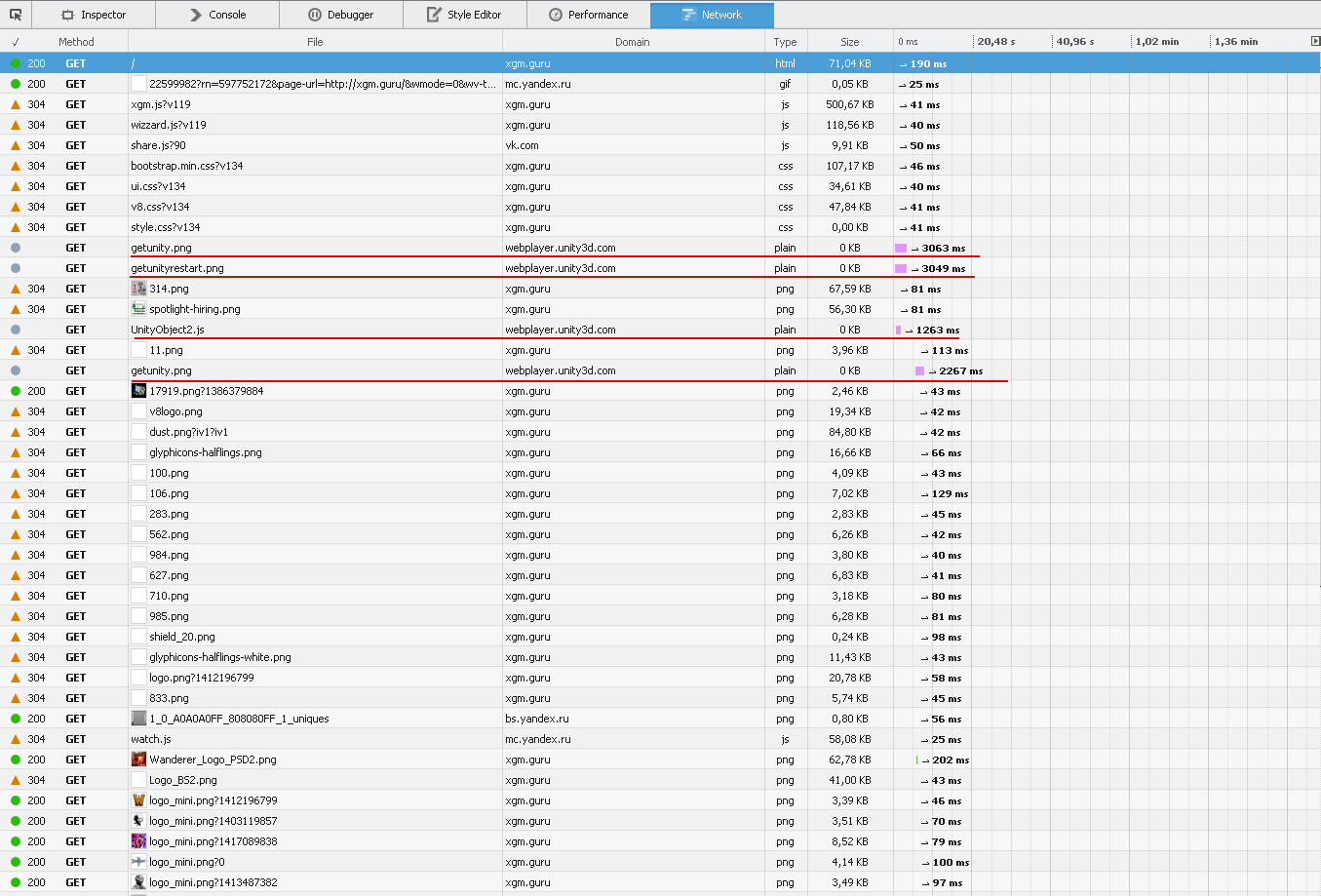The image size is (1321, 896).
Task: Click the vk.com domain cell
Action: coord(522,145)
